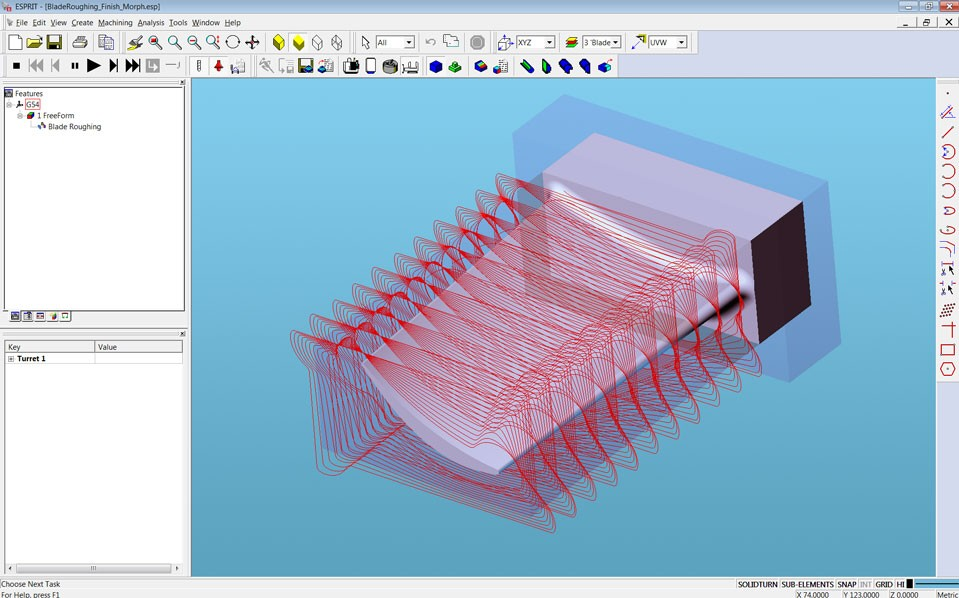The height and width of the screenshot is (598, 959).
Task: Open the Machining menu
Action: point(115,22)
